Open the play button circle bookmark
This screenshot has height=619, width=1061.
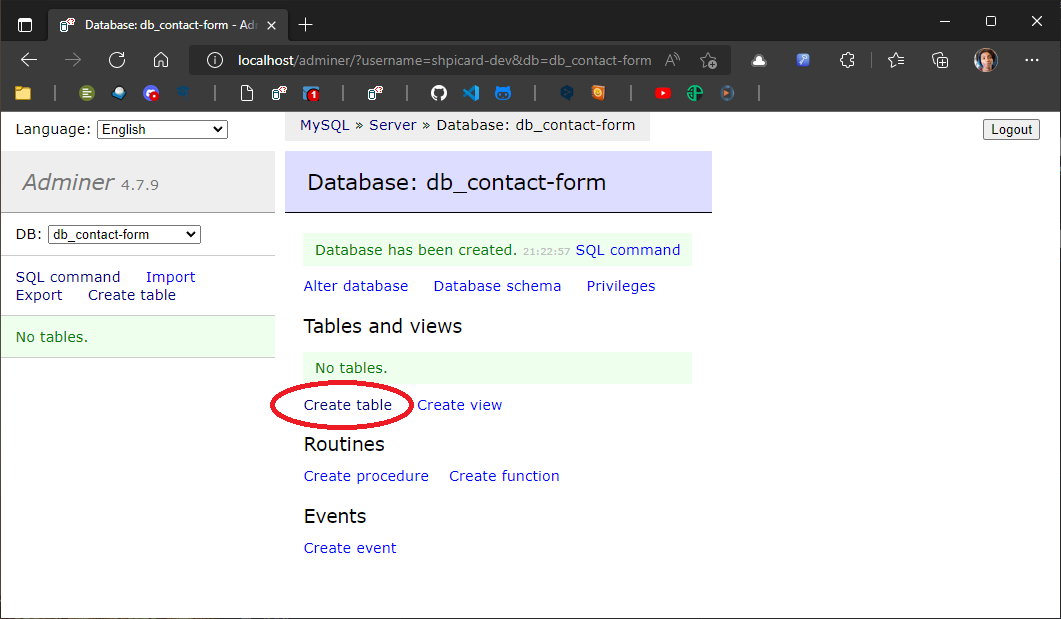(x=727, y=93)
